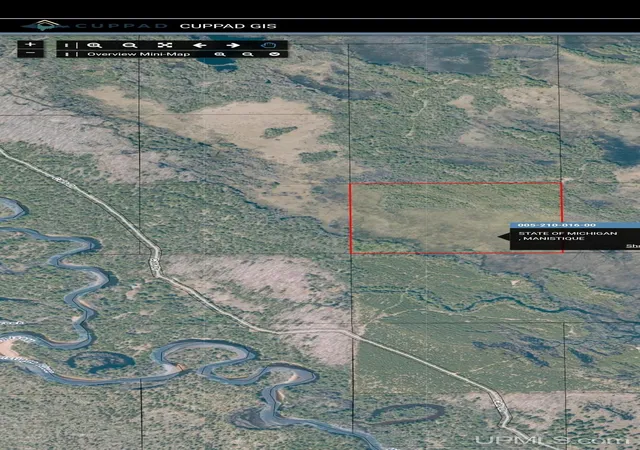Click STATE OF MICHIGAN owner text
Screen dimensions: 640x450
pyautogui.click(x=568, y=233)
